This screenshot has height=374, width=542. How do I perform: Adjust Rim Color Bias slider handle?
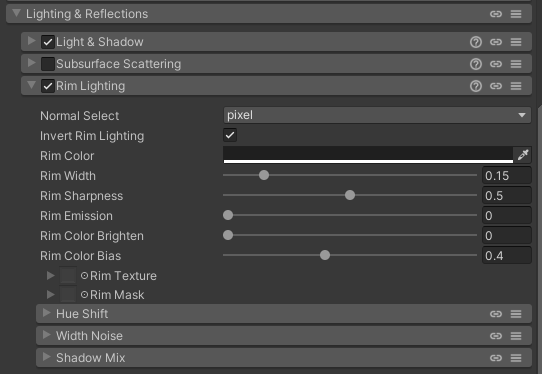click(325, 255)
